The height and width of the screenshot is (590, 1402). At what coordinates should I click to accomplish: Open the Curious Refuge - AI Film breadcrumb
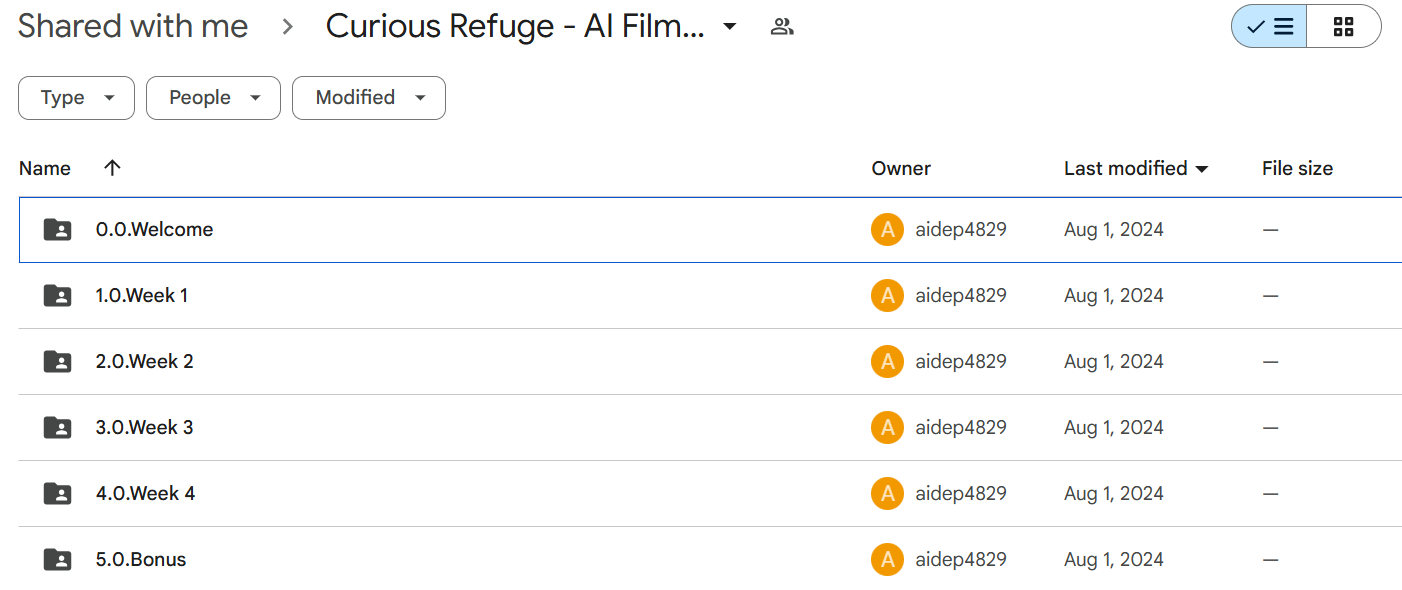(515, 27)
